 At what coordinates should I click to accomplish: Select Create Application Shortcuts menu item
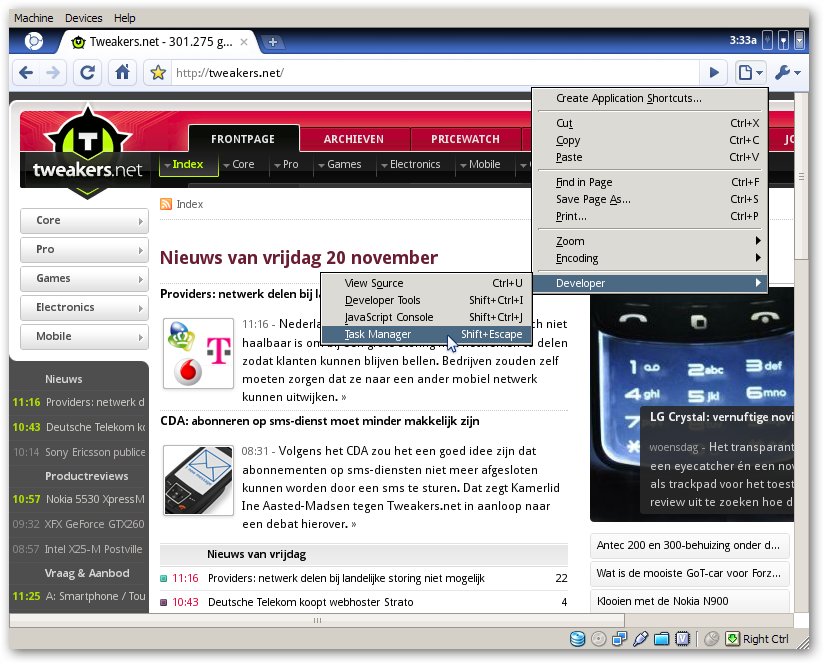650,98
